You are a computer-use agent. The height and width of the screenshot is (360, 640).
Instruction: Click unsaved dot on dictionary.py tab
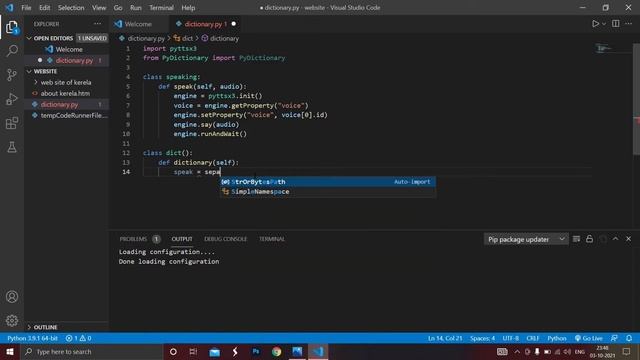[233, 24]
